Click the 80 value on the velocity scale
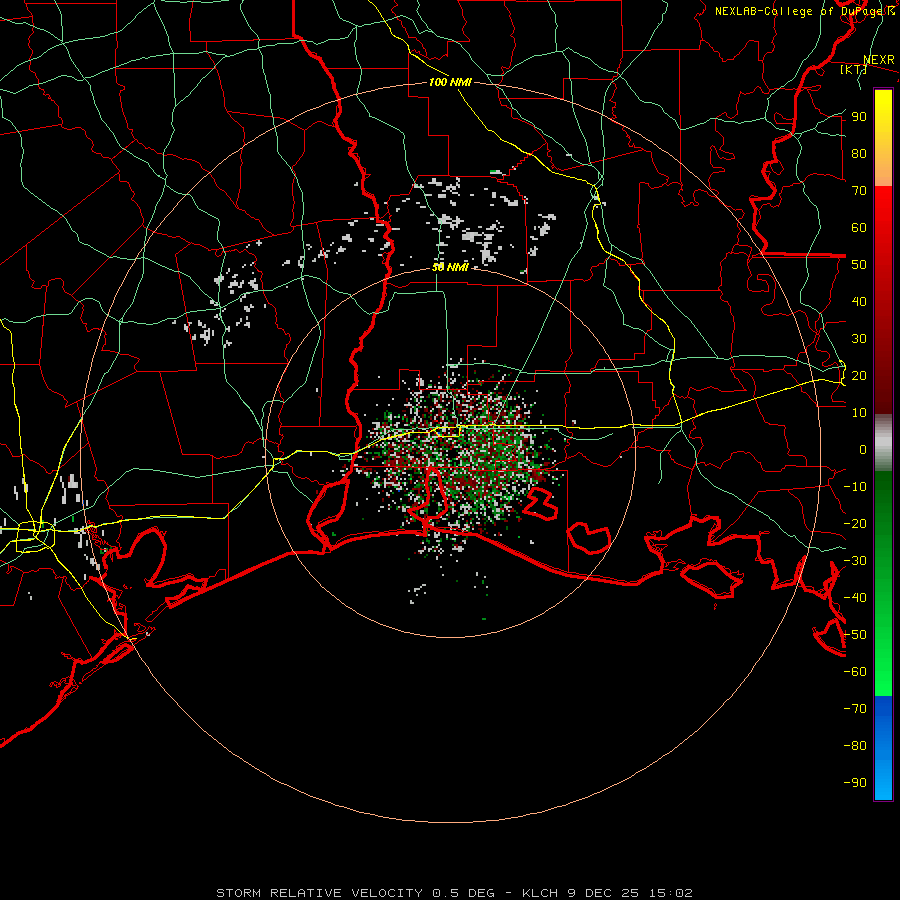Screen dimensions: 900x900 [859, 154]
